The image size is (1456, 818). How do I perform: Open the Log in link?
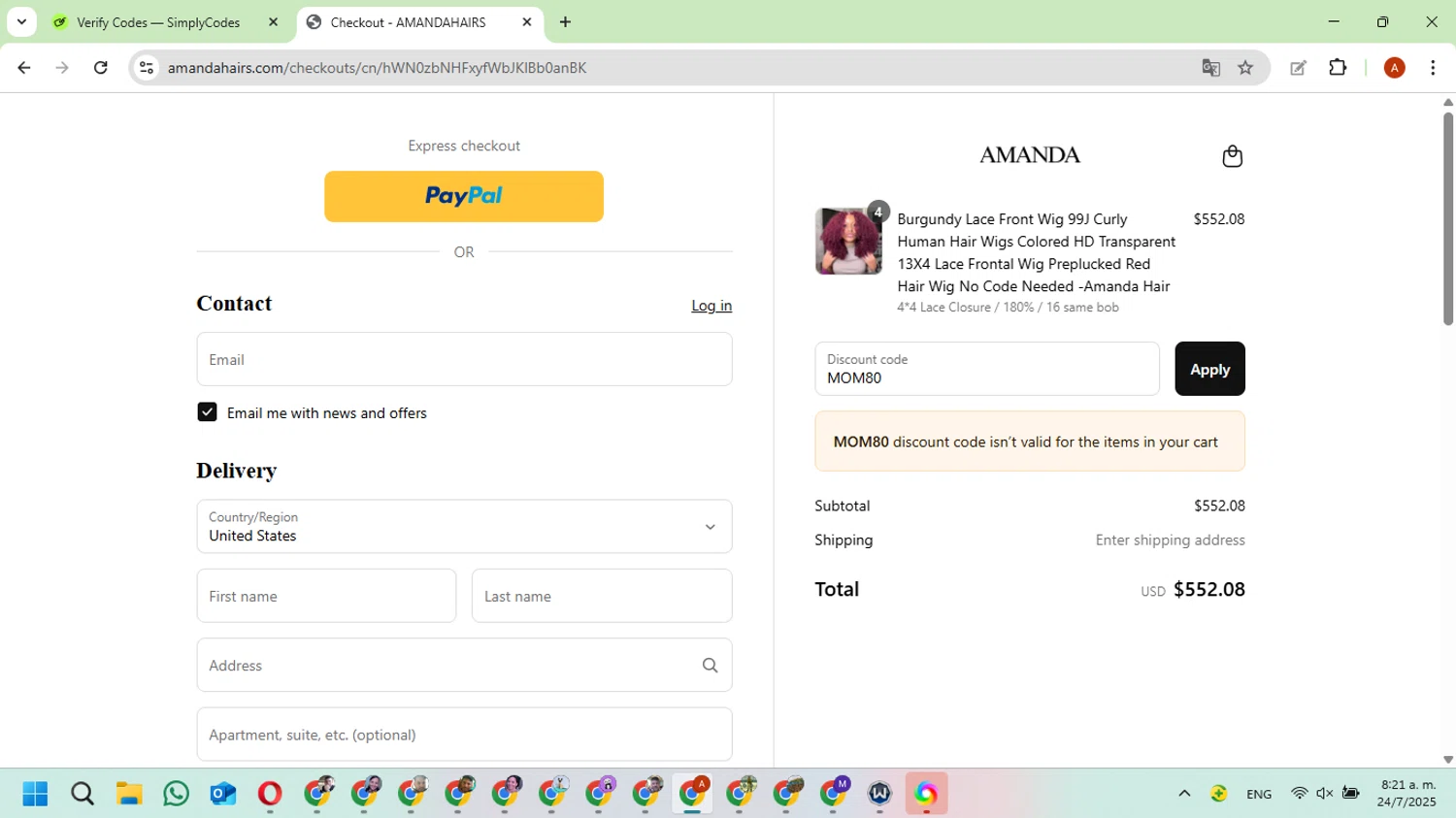pos(711,306)
